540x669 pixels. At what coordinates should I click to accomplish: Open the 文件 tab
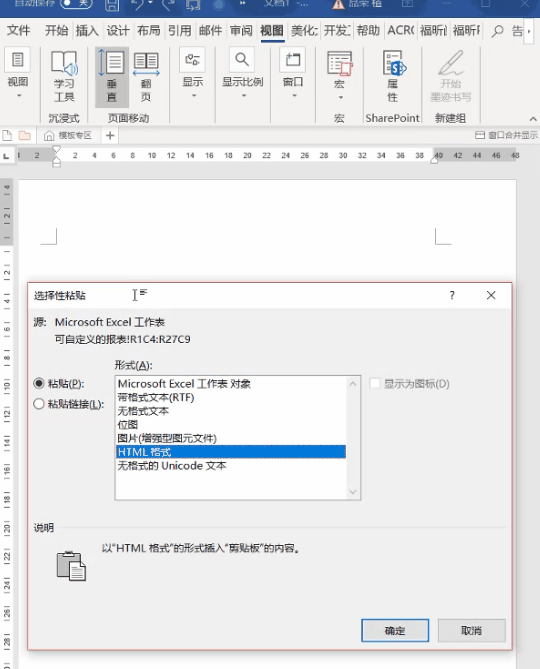pos(19,31)
